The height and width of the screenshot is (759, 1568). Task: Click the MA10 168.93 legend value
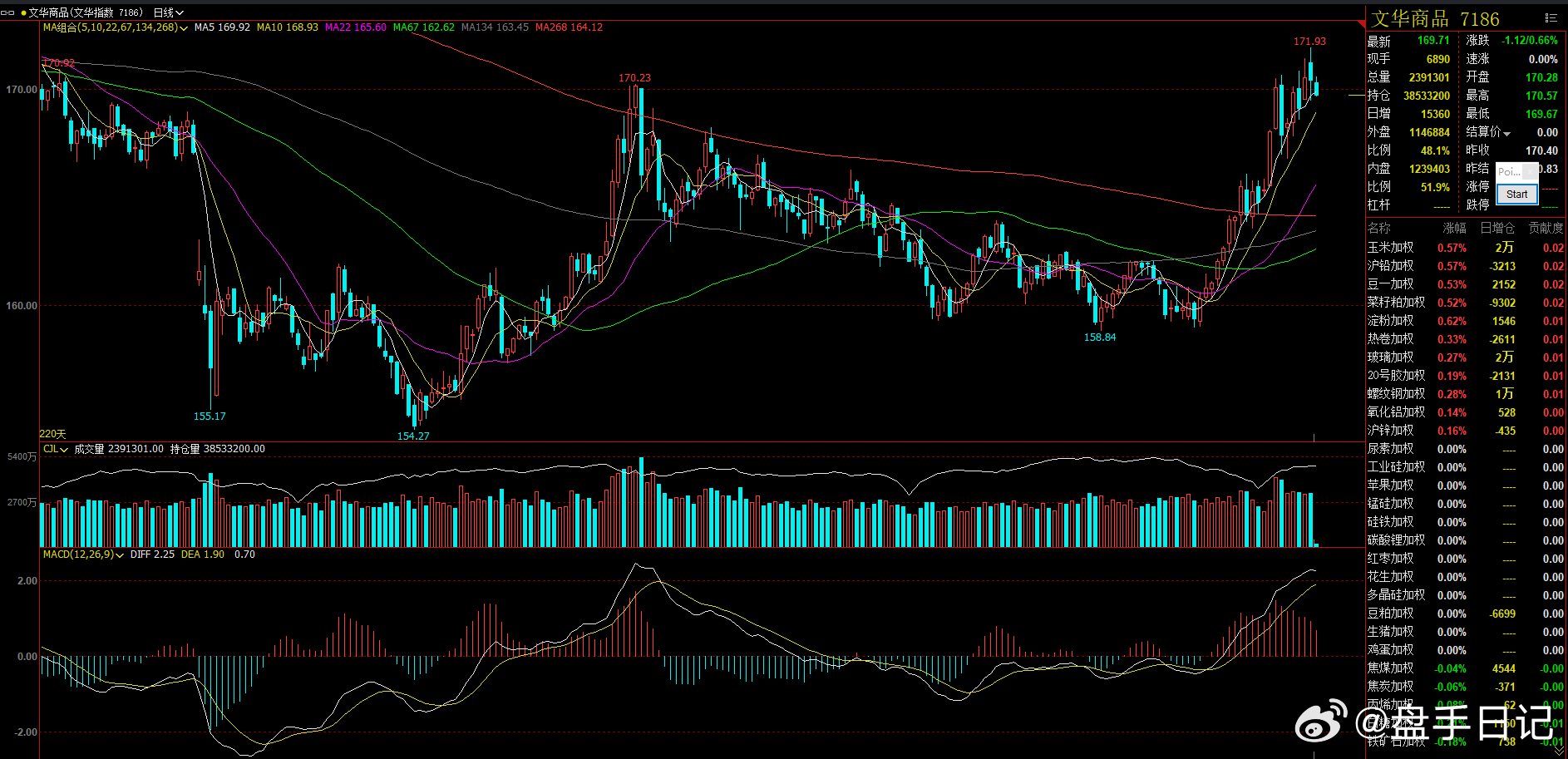pos(288,27)
